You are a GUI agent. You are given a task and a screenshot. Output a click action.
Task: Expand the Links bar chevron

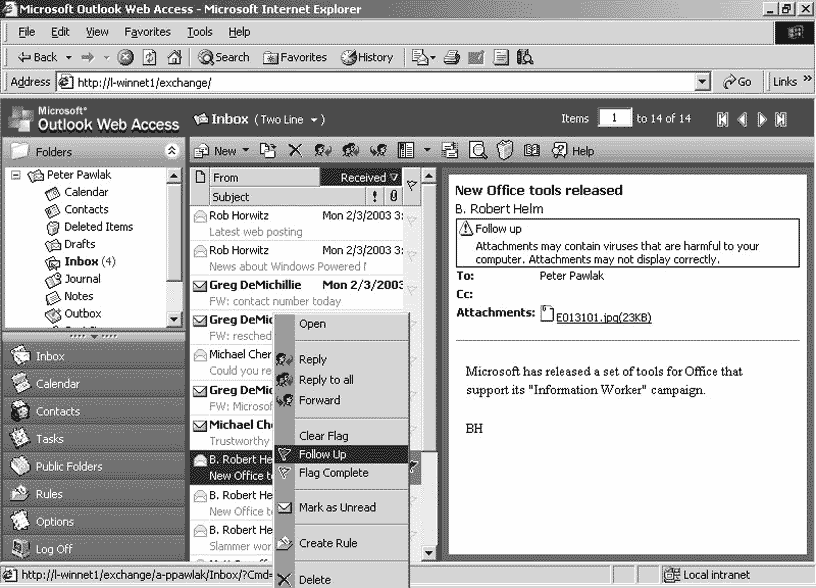click(x=807, y=79)
